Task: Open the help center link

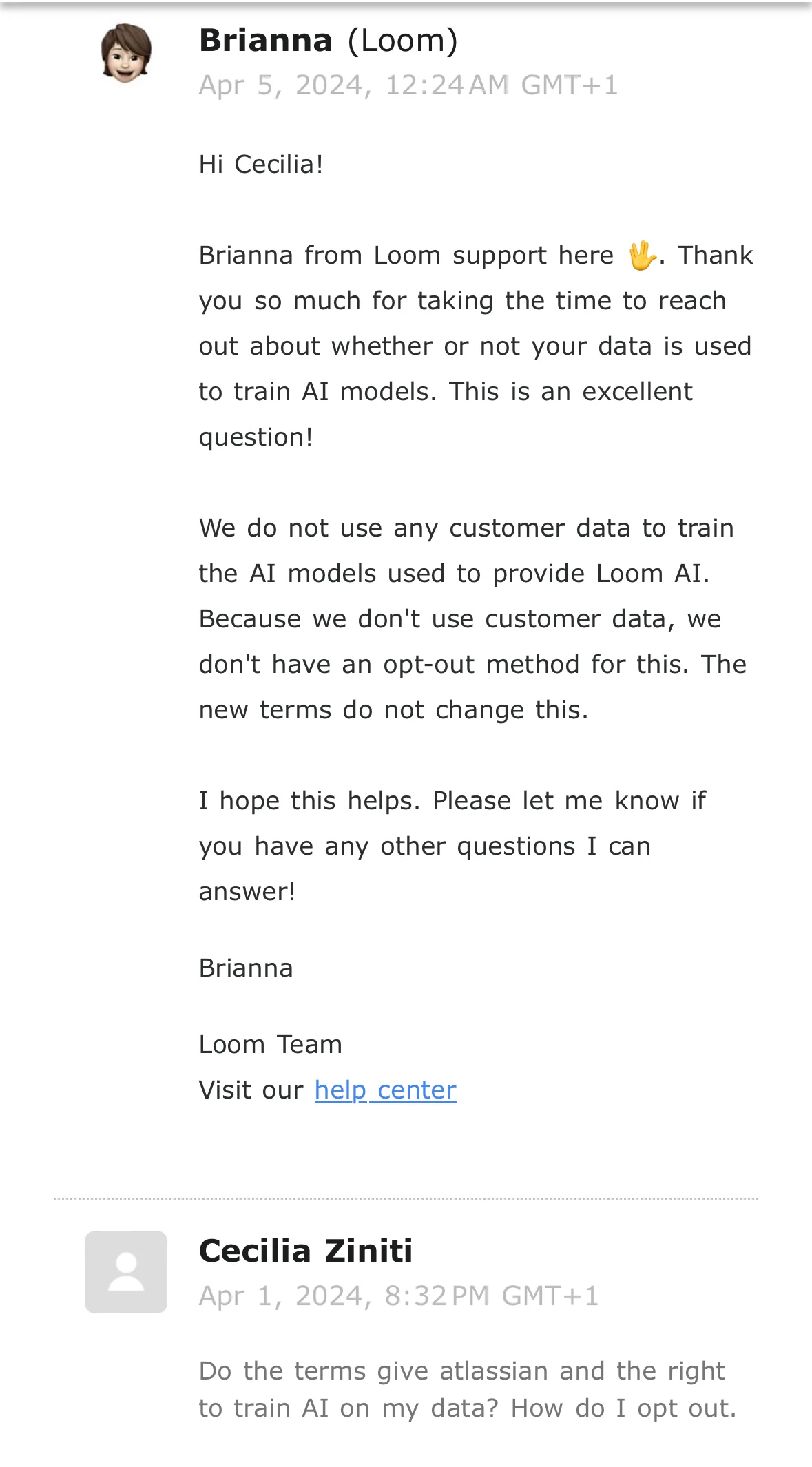Action: [386, 1090]
